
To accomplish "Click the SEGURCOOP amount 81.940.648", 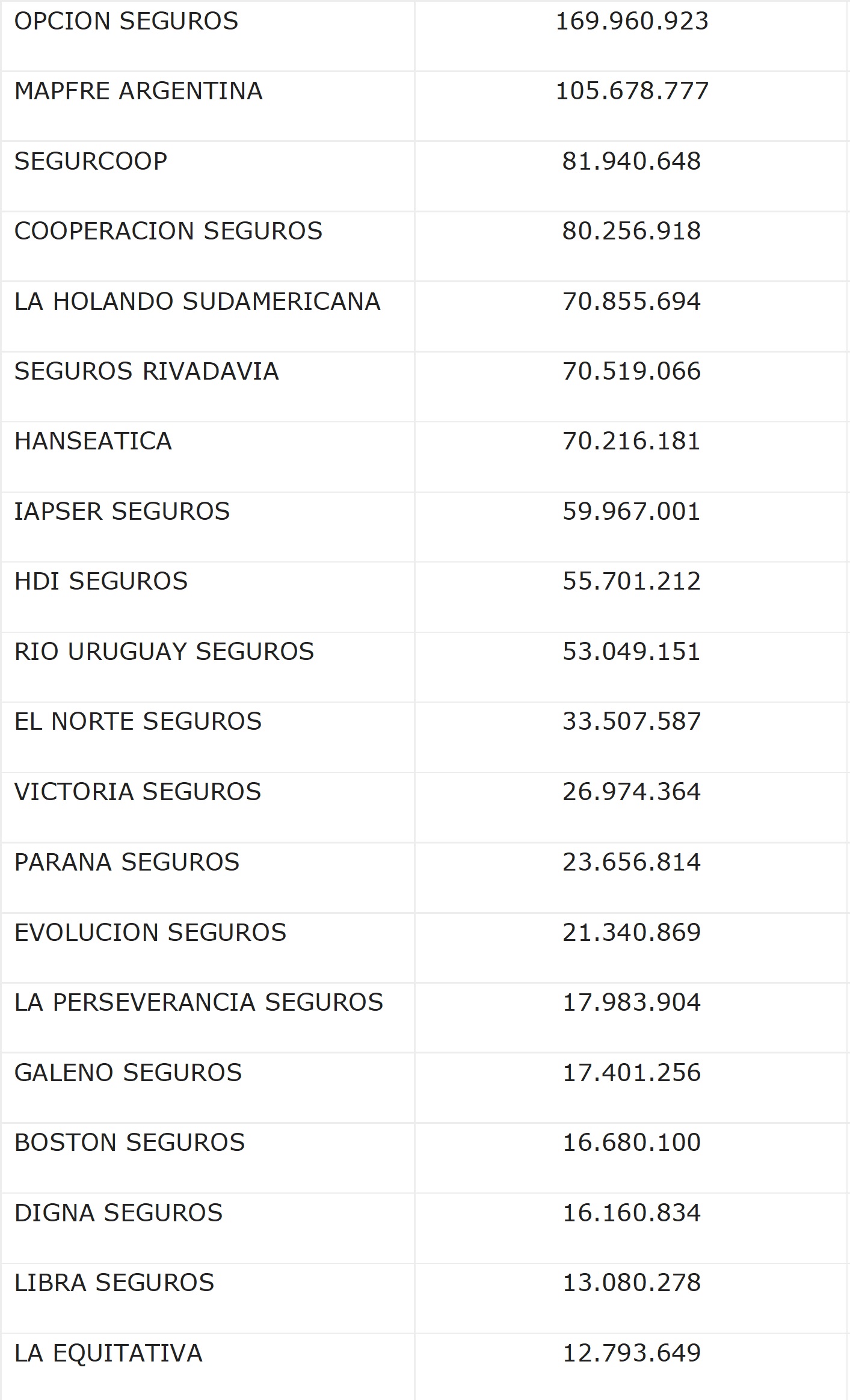I will (632, 161).
